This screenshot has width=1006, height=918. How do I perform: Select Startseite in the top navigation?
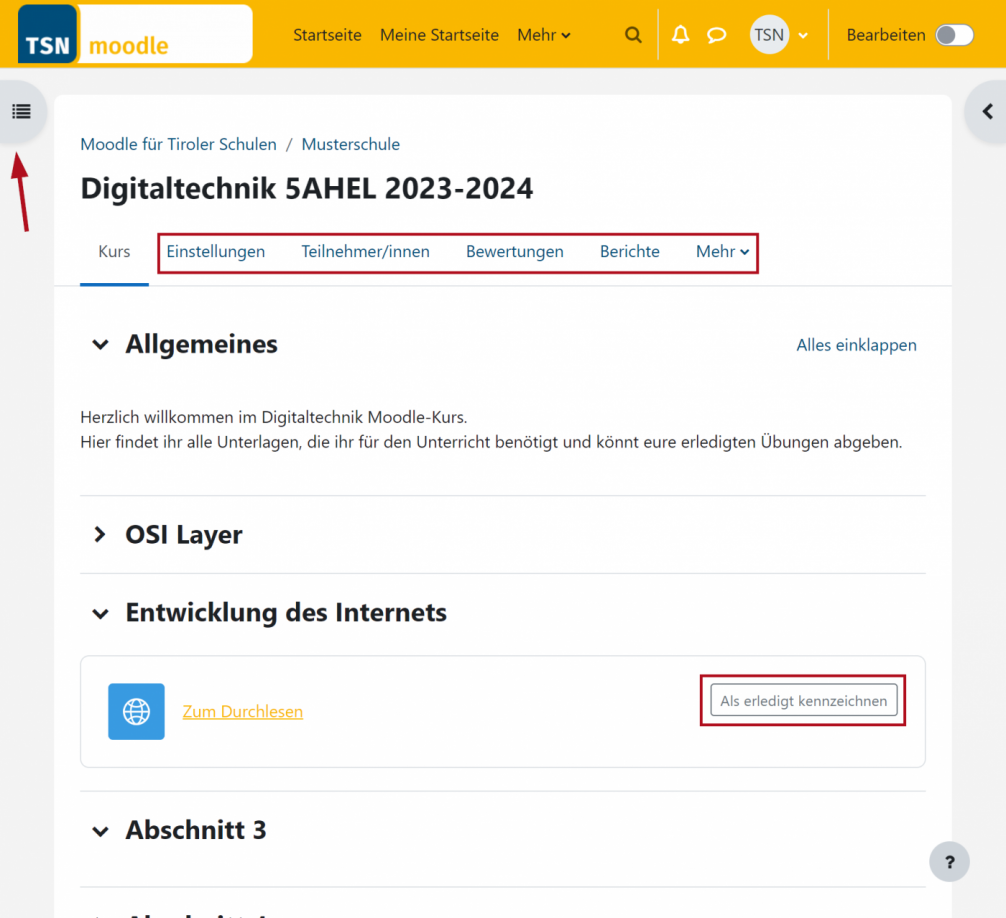point(327,34)
